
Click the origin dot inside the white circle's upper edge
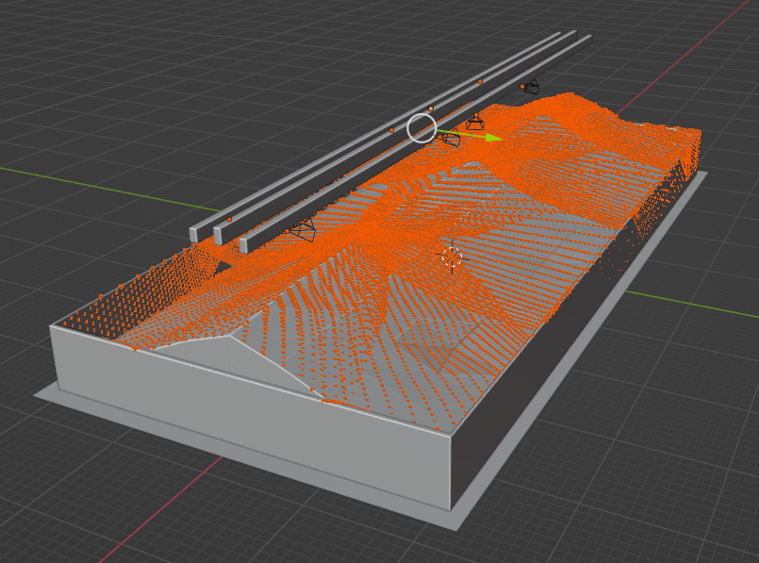click(431, 108)
